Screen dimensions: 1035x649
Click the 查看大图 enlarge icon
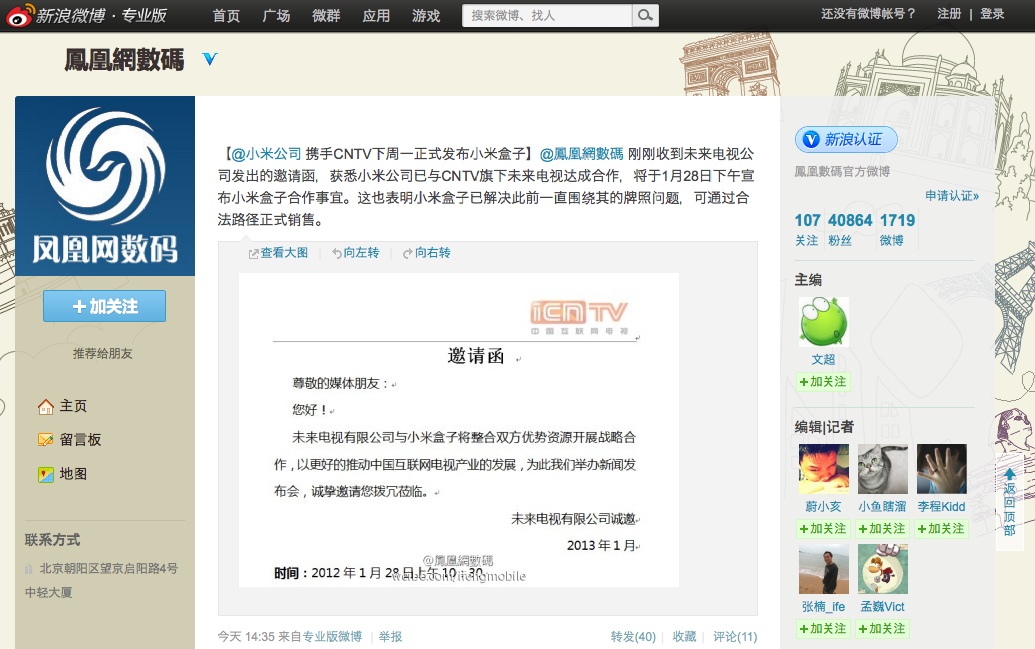pyautogui.click(x=253, y=254)
